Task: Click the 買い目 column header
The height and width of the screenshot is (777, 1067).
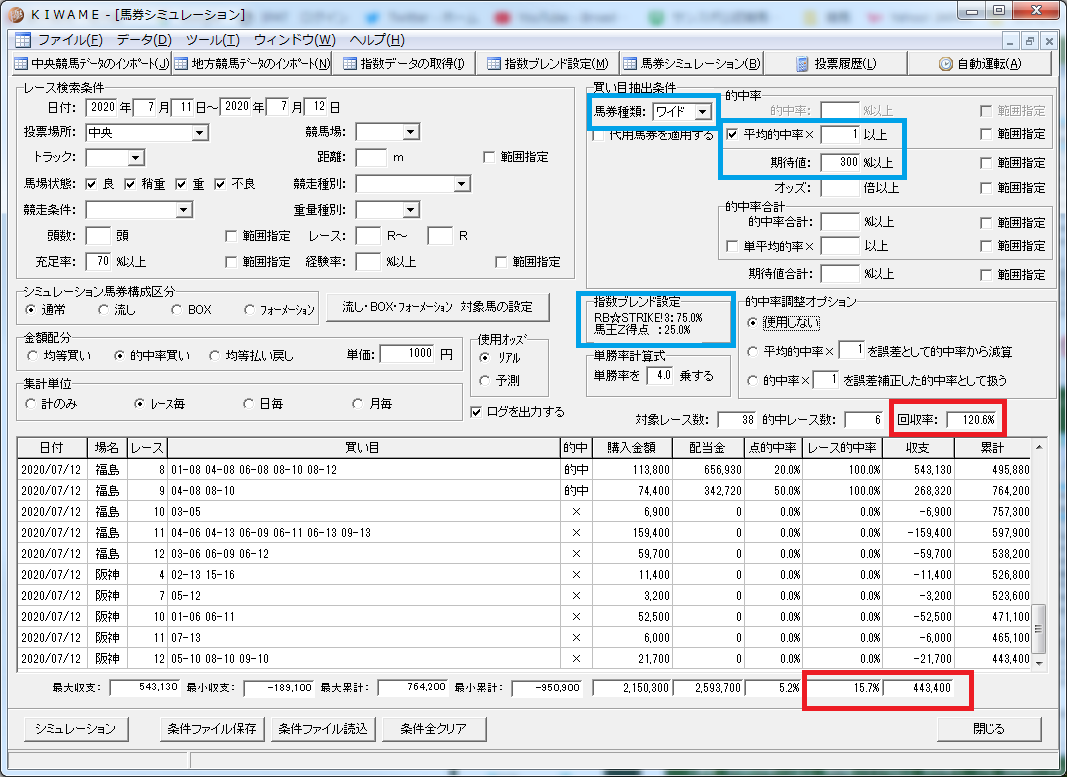Action: pos(363,448)
